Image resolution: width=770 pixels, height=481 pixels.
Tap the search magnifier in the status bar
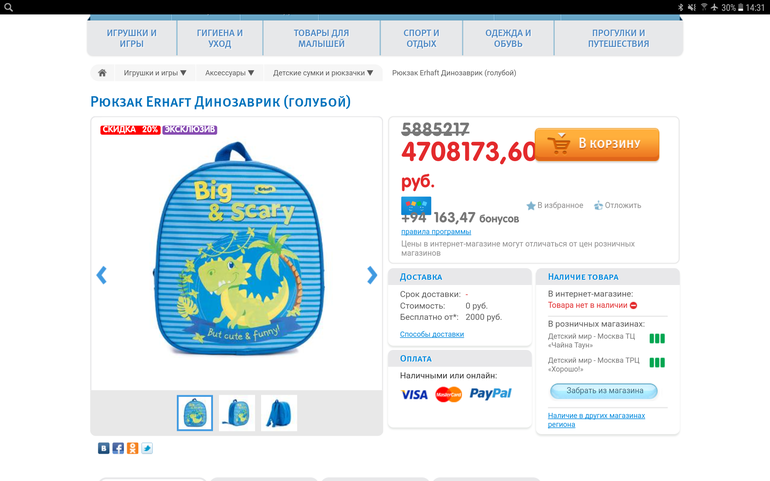click(x=8, y=7)
